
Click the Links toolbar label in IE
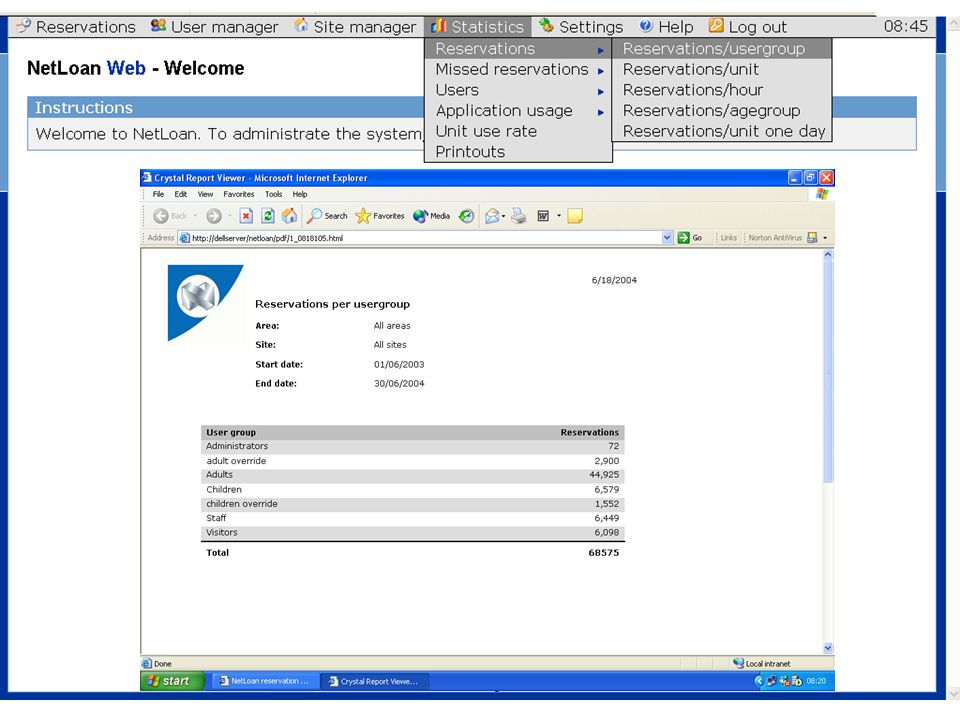729,238
